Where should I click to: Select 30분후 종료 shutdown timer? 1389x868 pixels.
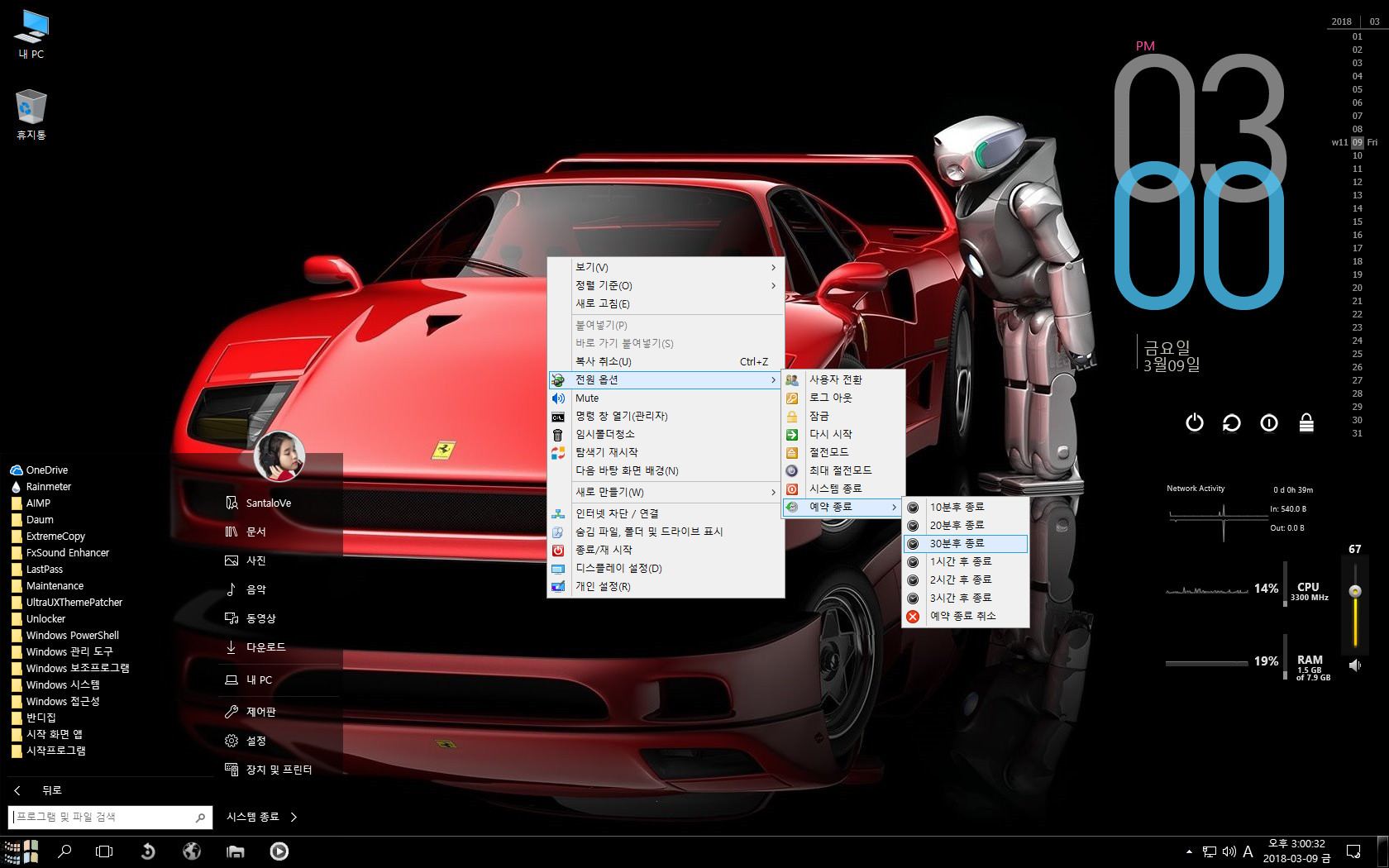[966, 543]
